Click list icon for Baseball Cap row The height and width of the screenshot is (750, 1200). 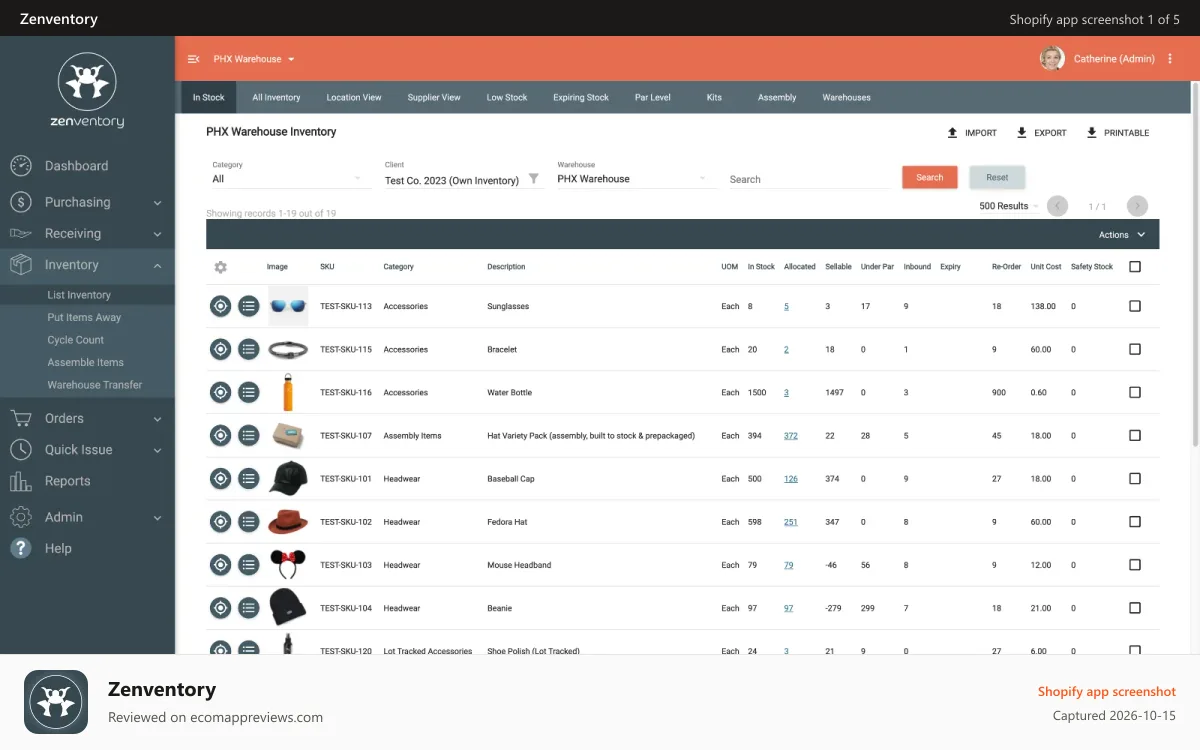coord(249,478)
